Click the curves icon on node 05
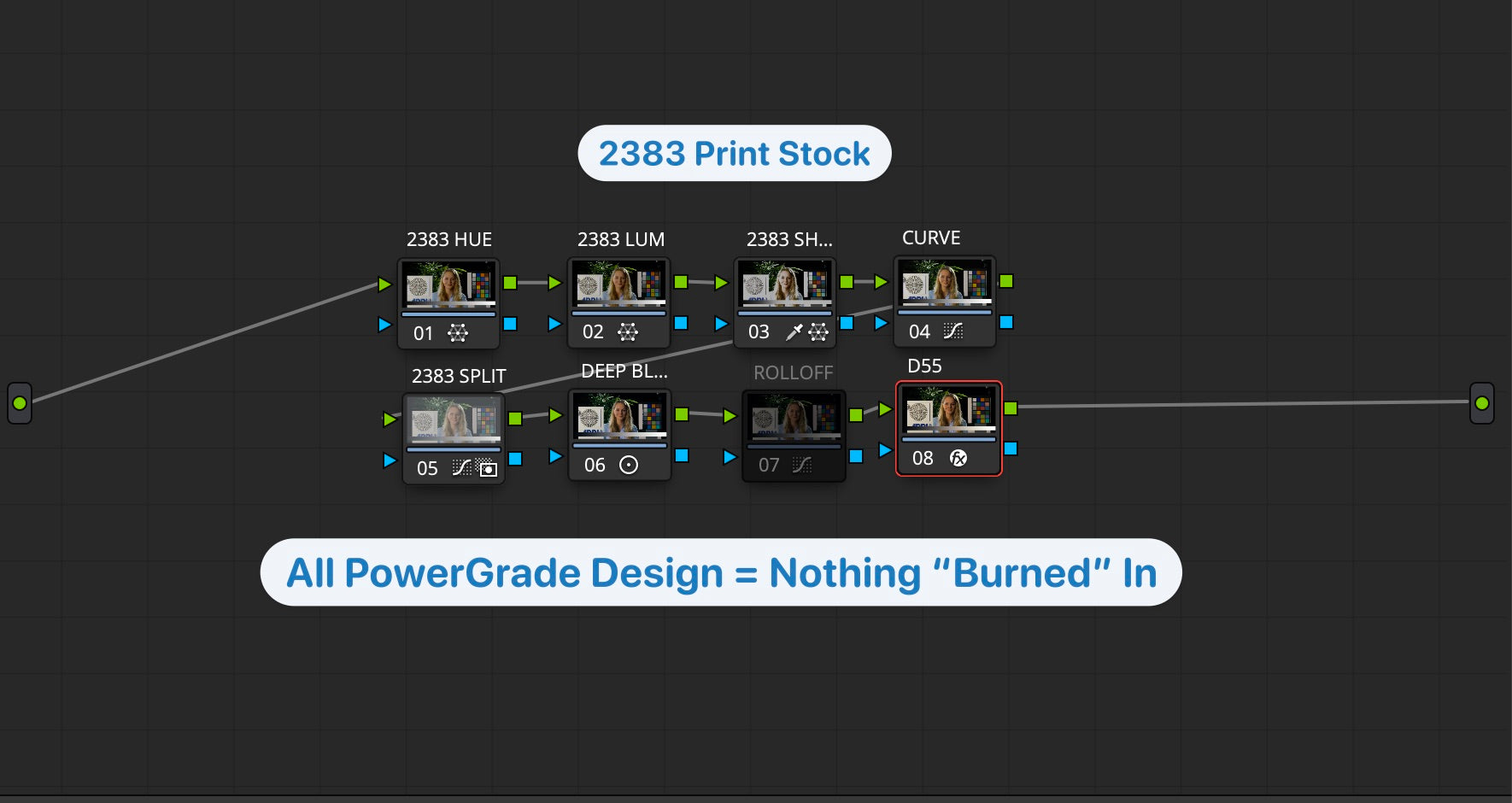The image size is (1512, 803). (x=461, y=467)
